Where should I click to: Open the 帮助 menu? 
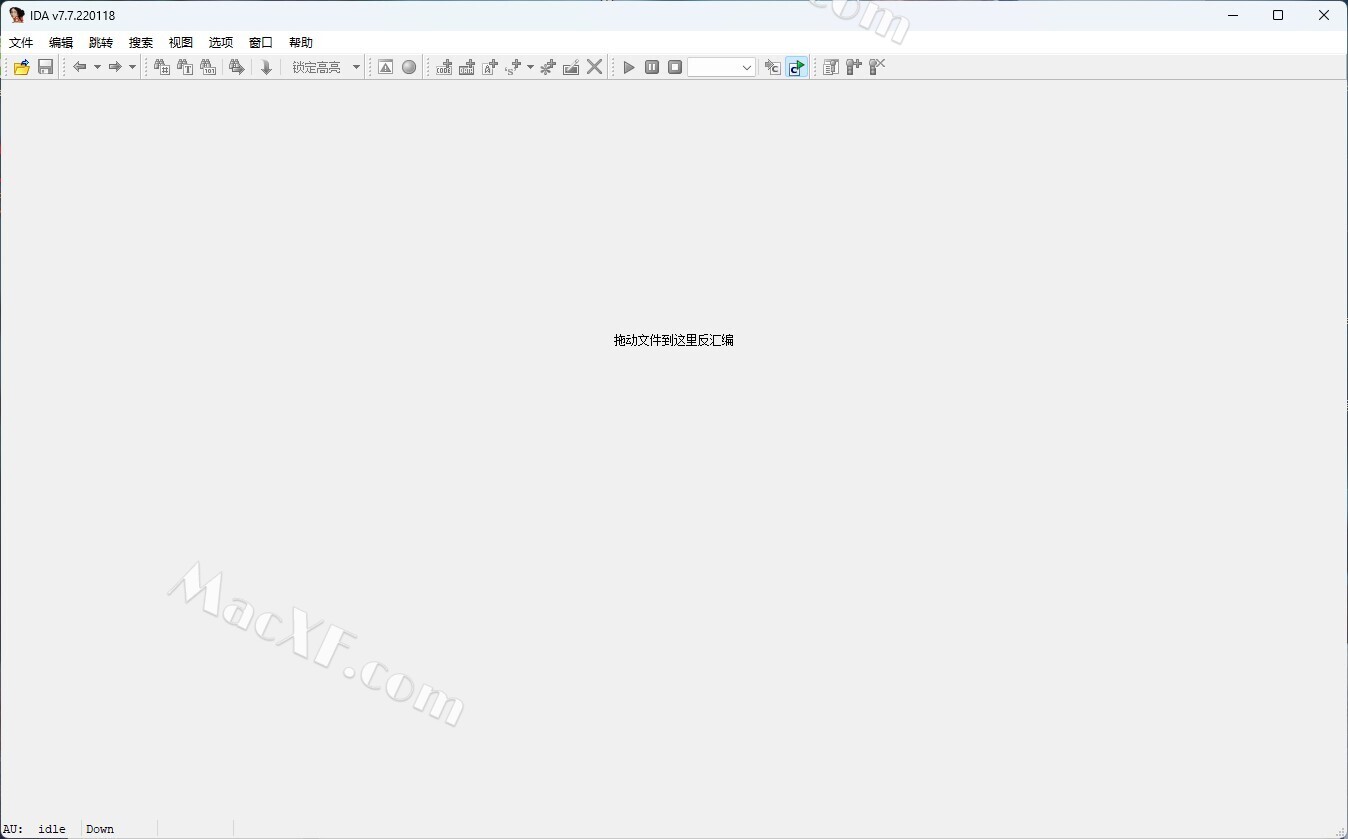pos(301,42)
